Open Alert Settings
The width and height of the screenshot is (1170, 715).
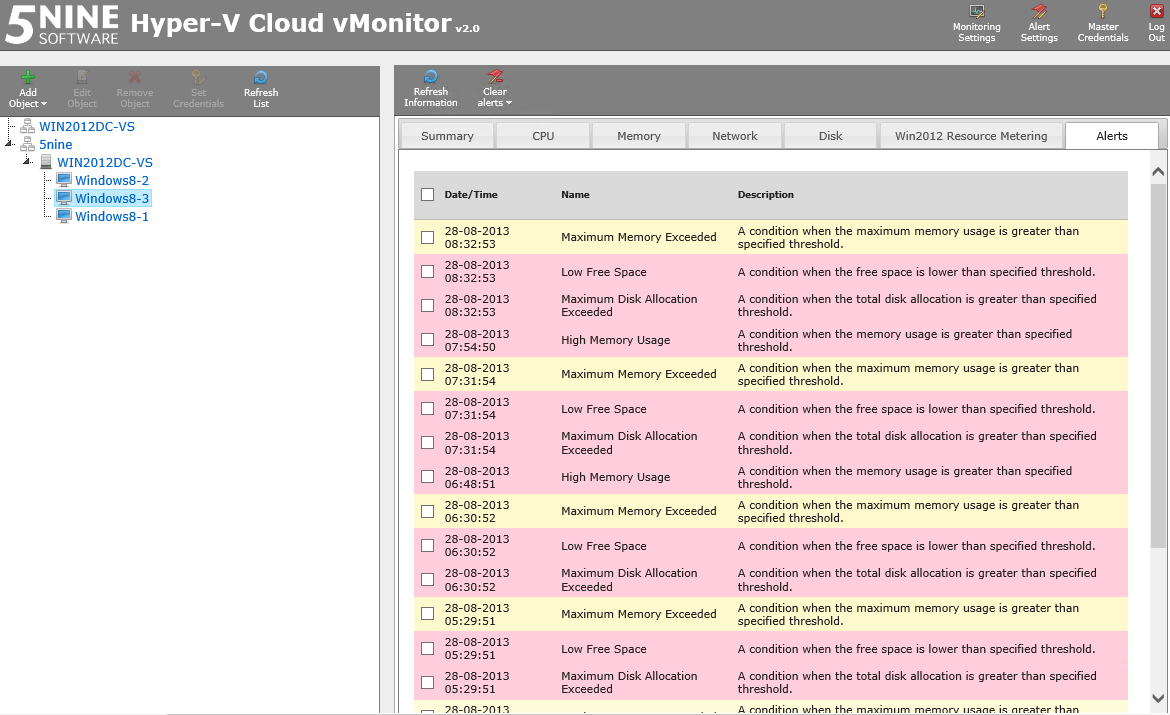(x=1039, y=24)
